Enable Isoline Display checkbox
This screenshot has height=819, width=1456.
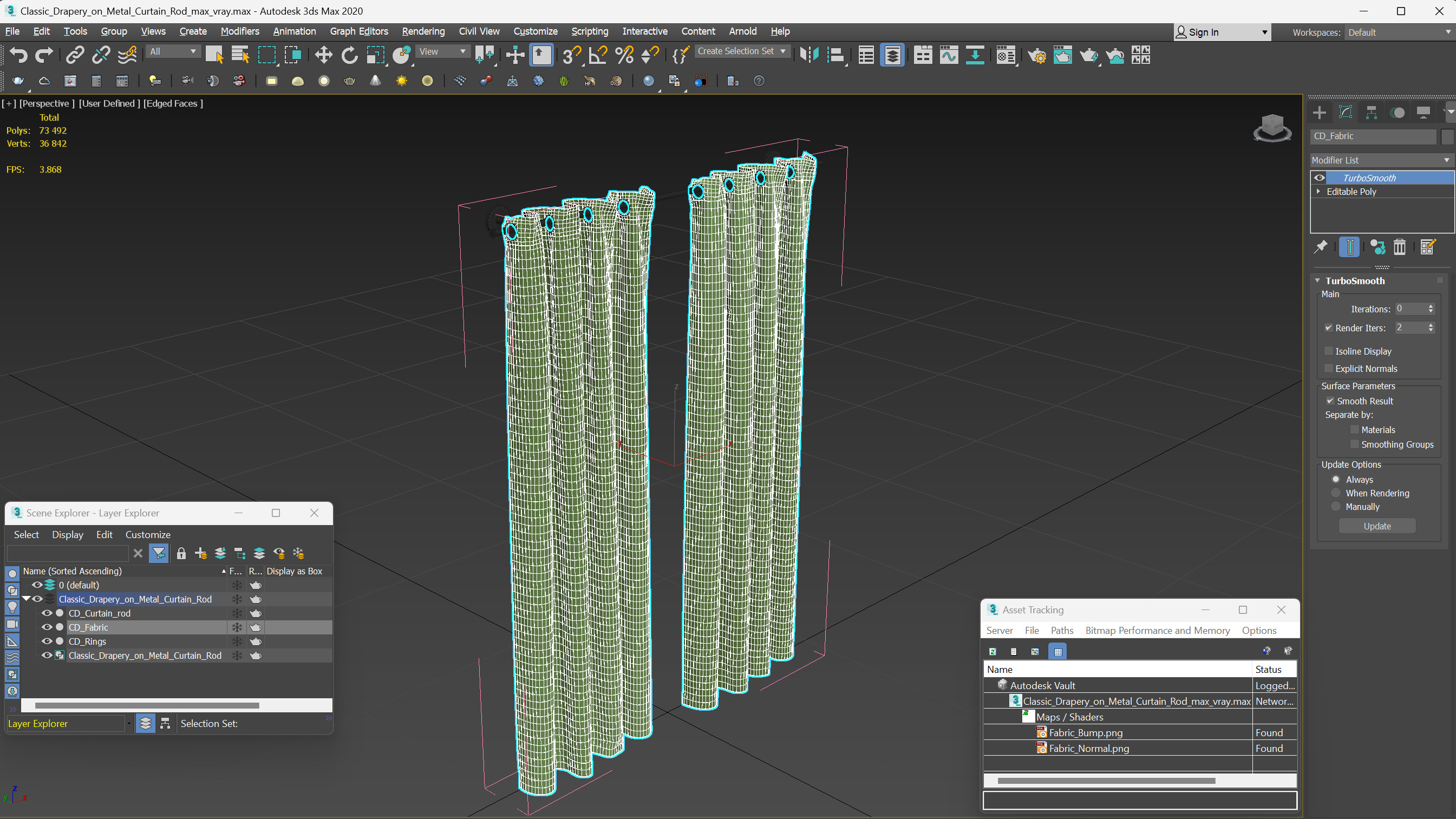[x=1329, y=351]
